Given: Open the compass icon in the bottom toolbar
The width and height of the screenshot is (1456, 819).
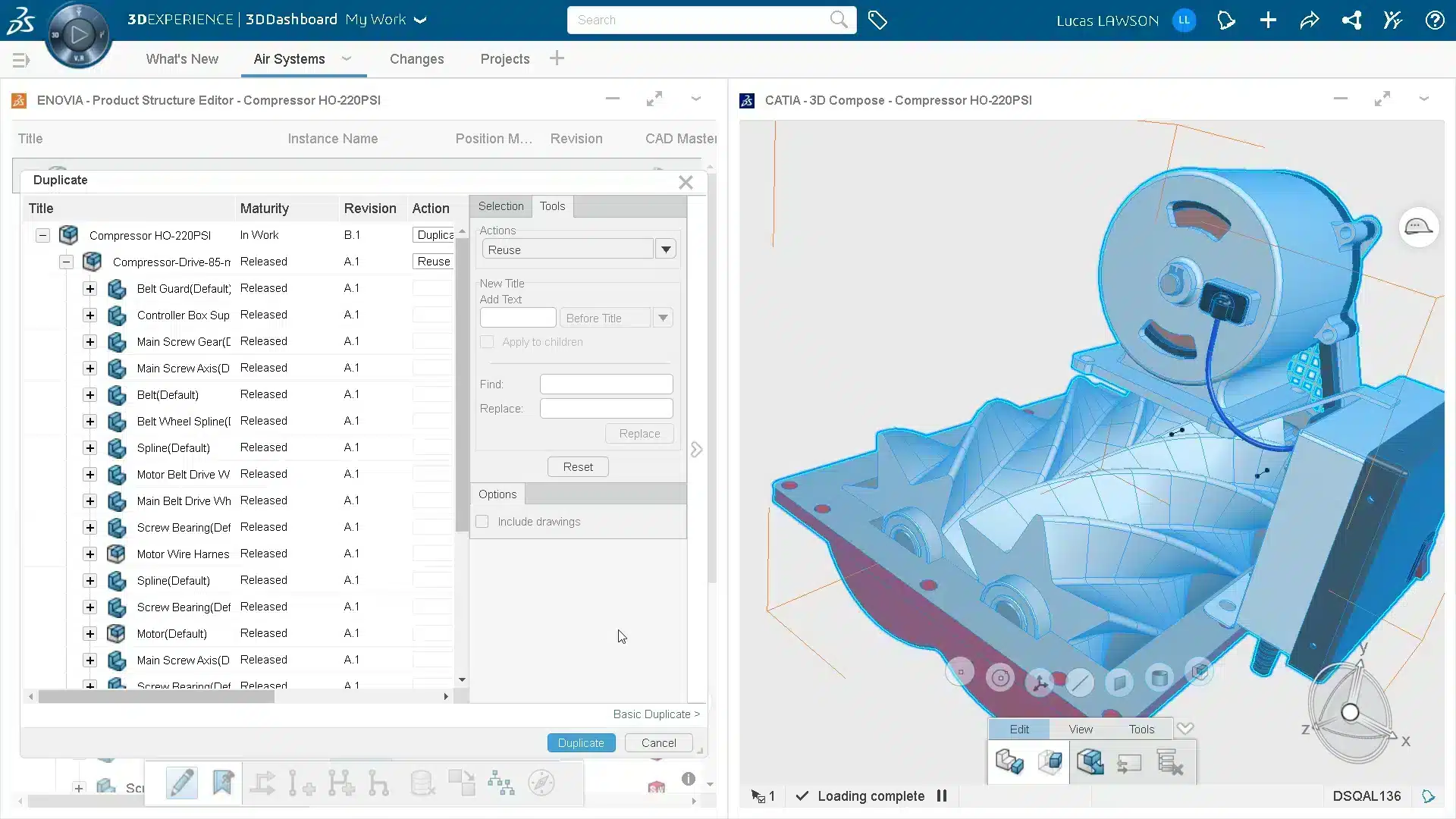Looking at the screenshot, I should click(541, 783).
